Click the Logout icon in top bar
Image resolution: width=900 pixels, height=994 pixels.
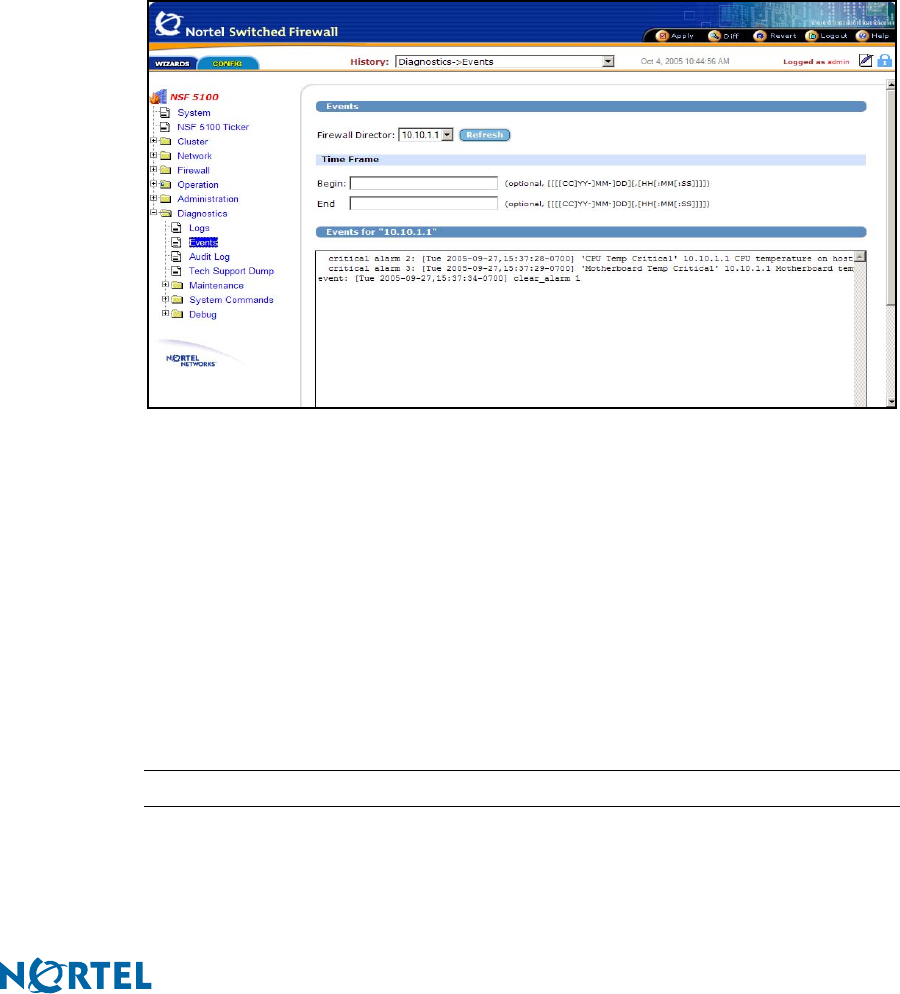click(811, 36)
